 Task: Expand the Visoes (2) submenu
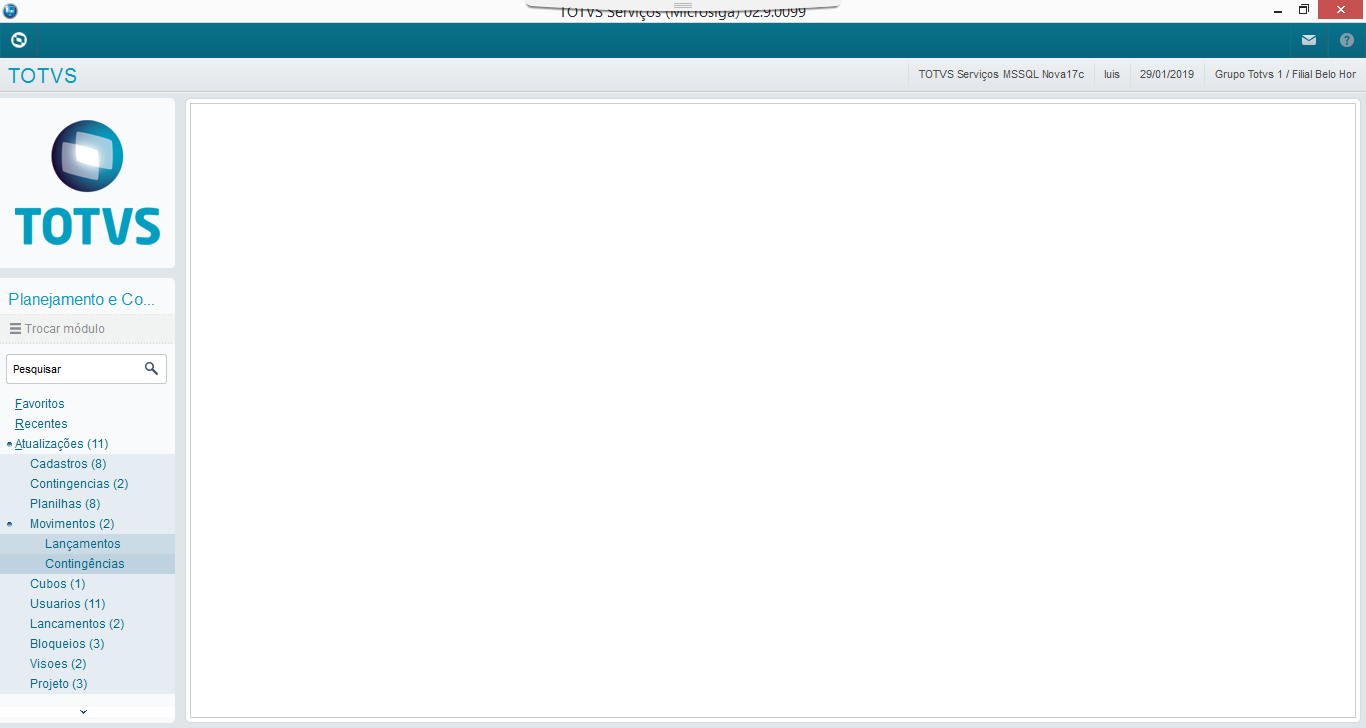click(58, 664)
